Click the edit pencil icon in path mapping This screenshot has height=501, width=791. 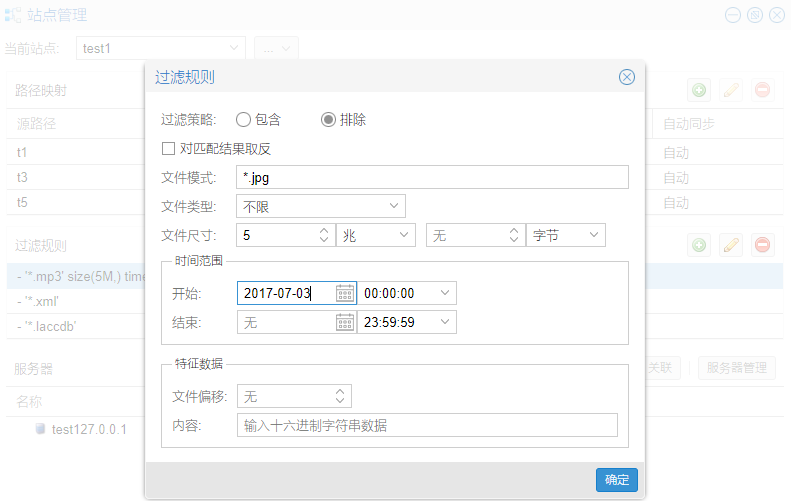(x=731, y=90)
